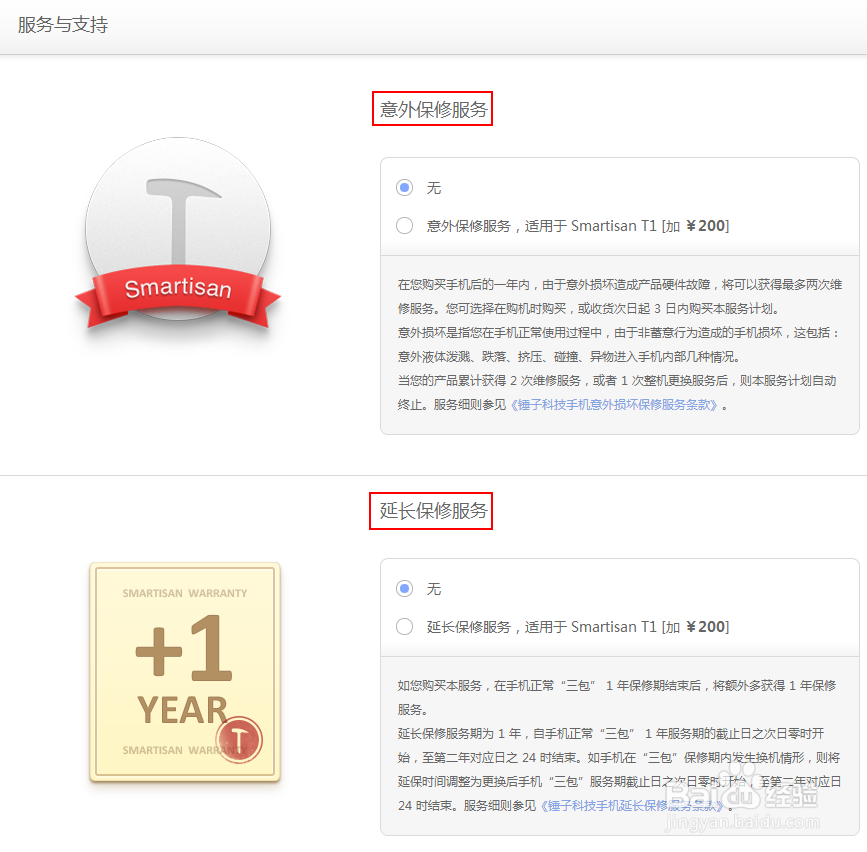Click the round T seal on the warranty card
The height and width of the screenshot is (852, 867).
pos(239,741)
